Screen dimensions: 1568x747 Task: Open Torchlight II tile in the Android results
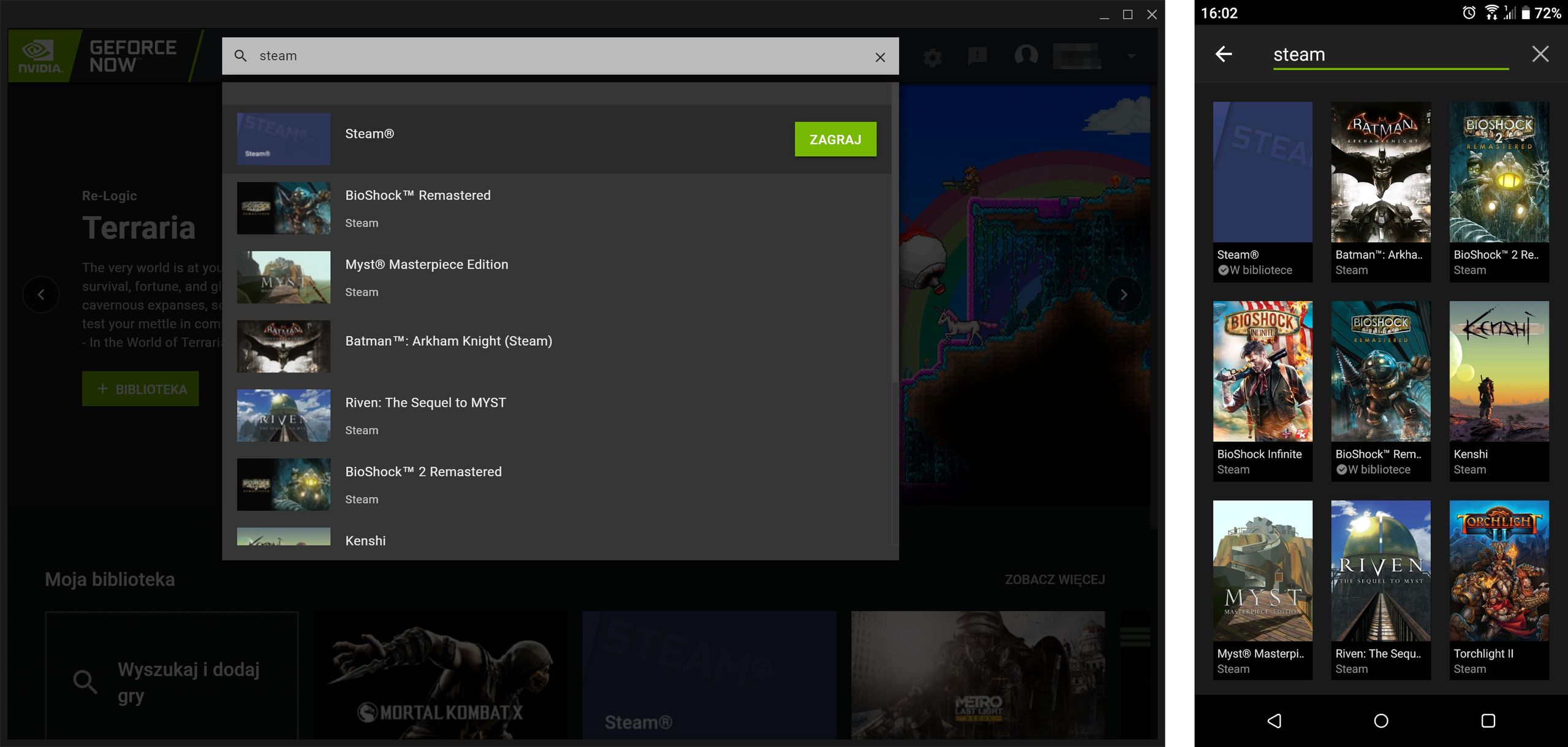(1499, 570)
